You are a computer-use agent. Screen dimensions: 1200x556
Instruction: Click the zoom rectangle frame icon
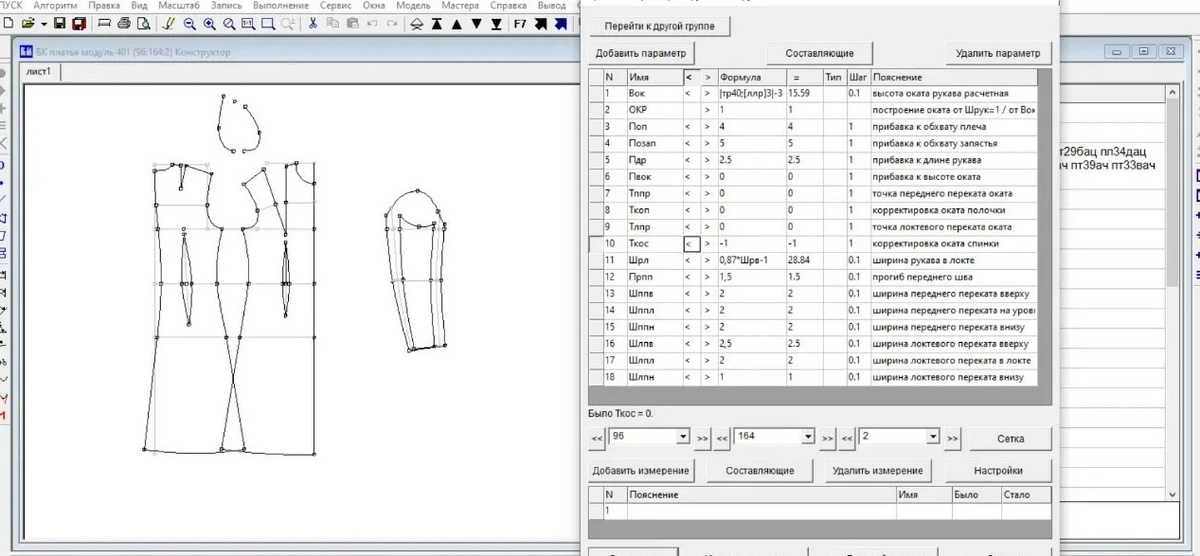(268, 22)
